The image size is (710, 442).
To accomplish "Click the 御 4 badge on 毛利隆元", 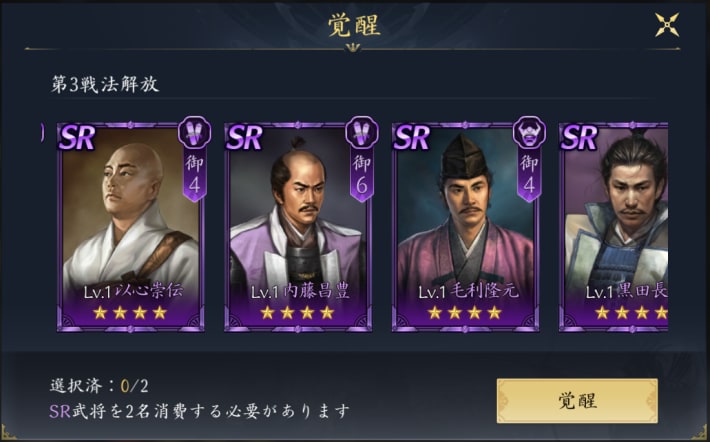I will (x=529, y=175).
